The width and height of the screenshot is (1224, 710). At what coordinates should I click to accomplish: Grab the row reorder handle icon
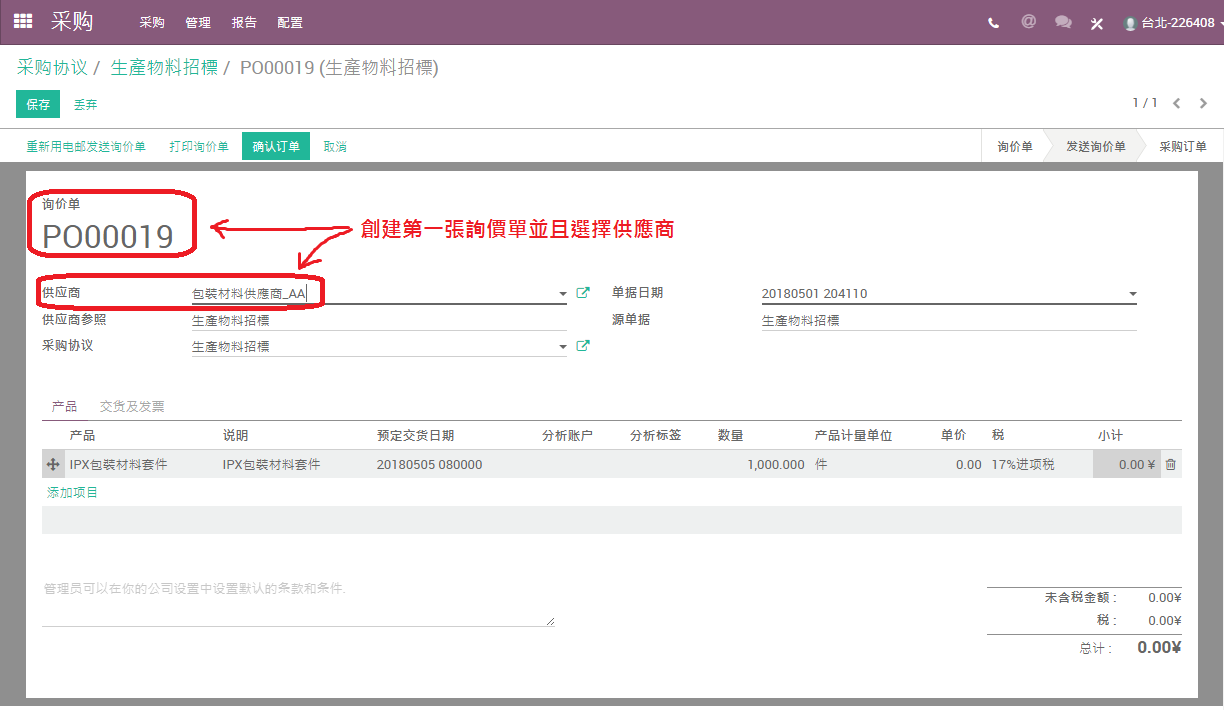[53, 464]
